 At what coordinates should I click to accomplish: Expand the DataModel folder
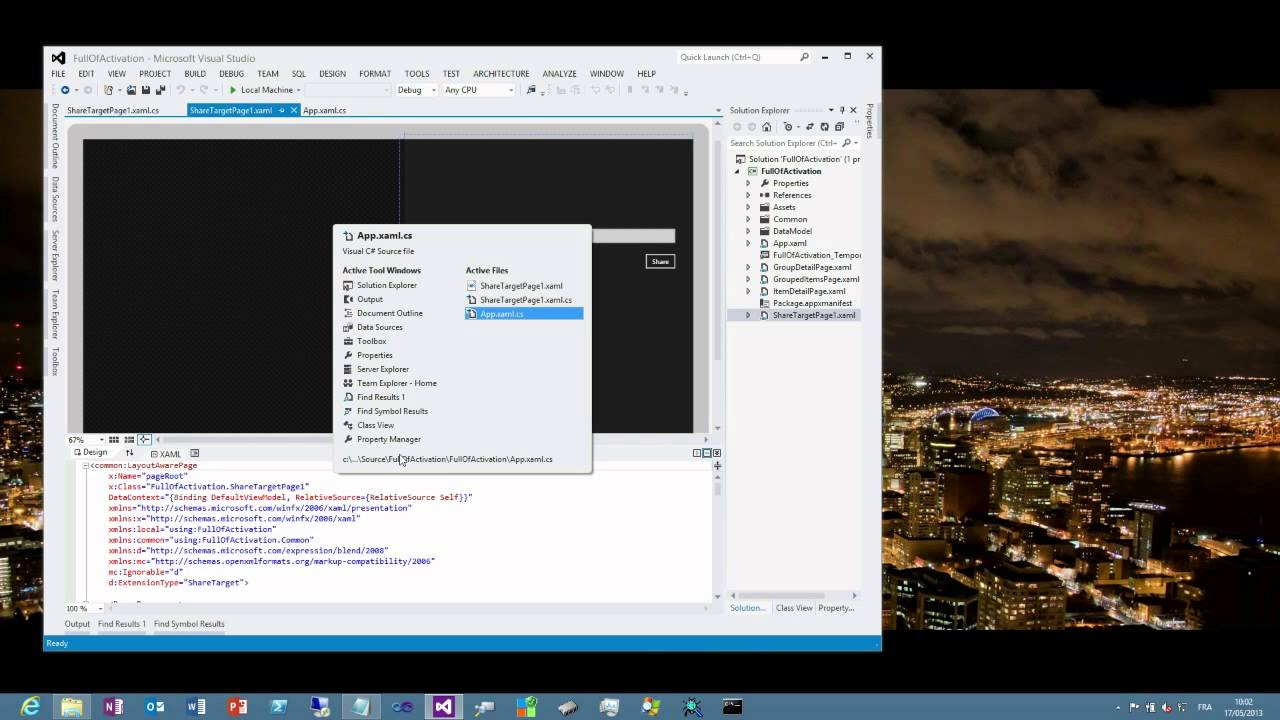[748, 231]
